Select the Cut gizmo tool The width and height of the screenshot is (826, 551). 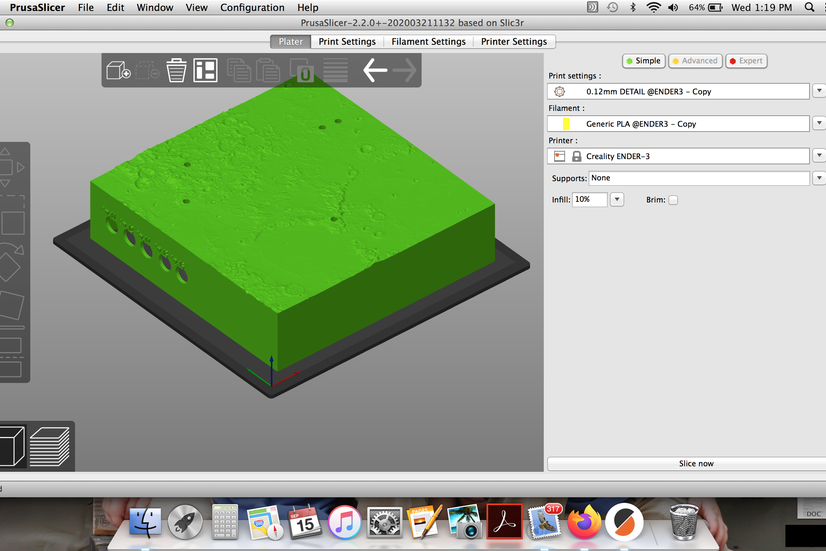coord(11,357)
